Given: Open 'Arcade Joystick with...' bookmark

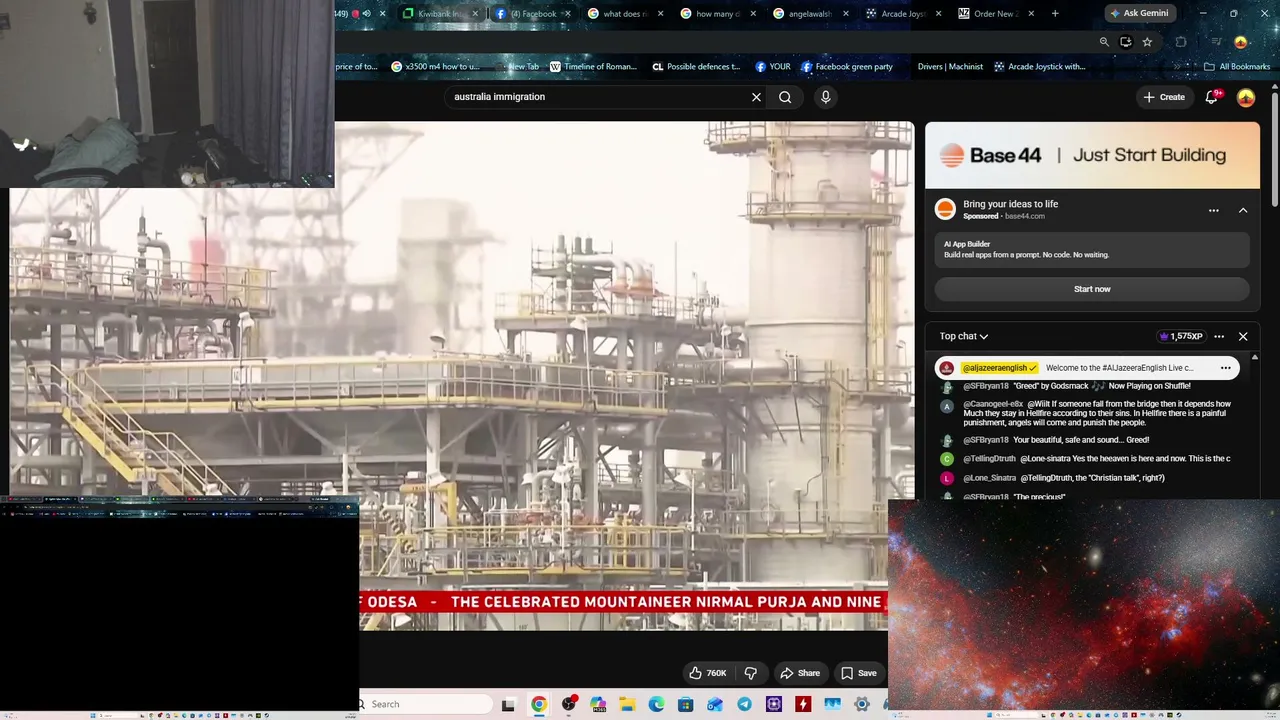Looking at the screenshot, I should click(1040, 67).
